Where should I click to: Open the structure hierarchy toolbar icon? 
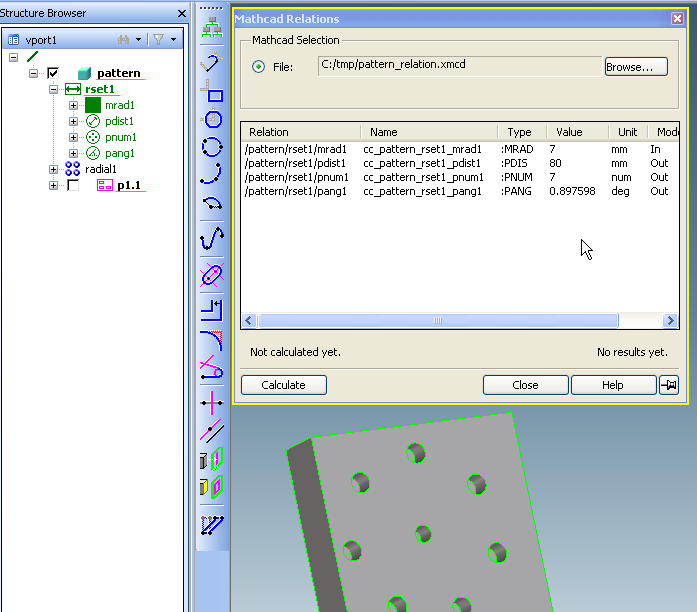[212, 28]
